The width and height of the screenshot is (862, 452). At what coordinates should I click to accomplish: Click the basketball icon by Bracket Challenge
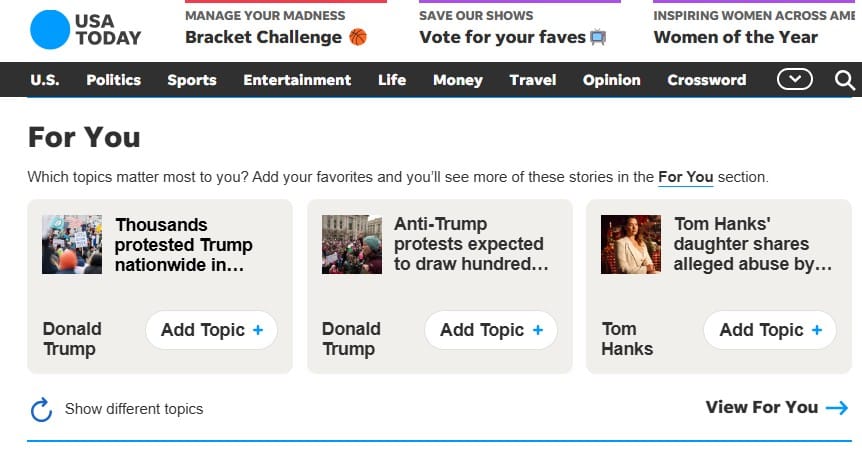coord(358,37)
